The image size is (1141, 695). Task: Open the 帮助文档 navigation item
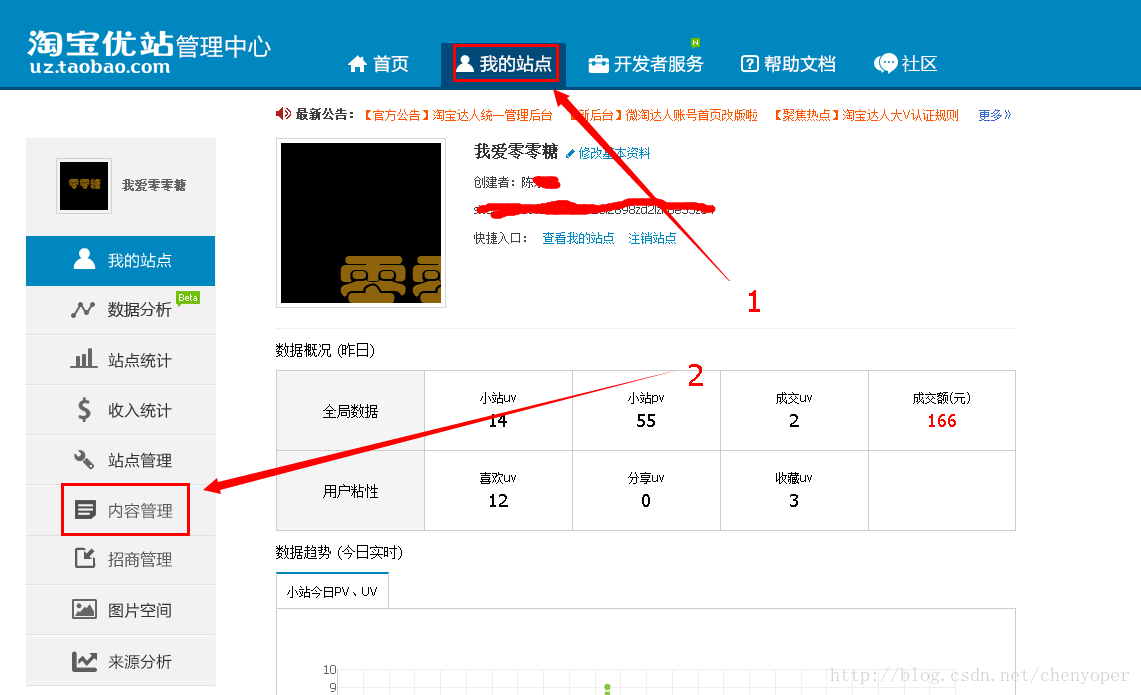[x=788, y=64]
